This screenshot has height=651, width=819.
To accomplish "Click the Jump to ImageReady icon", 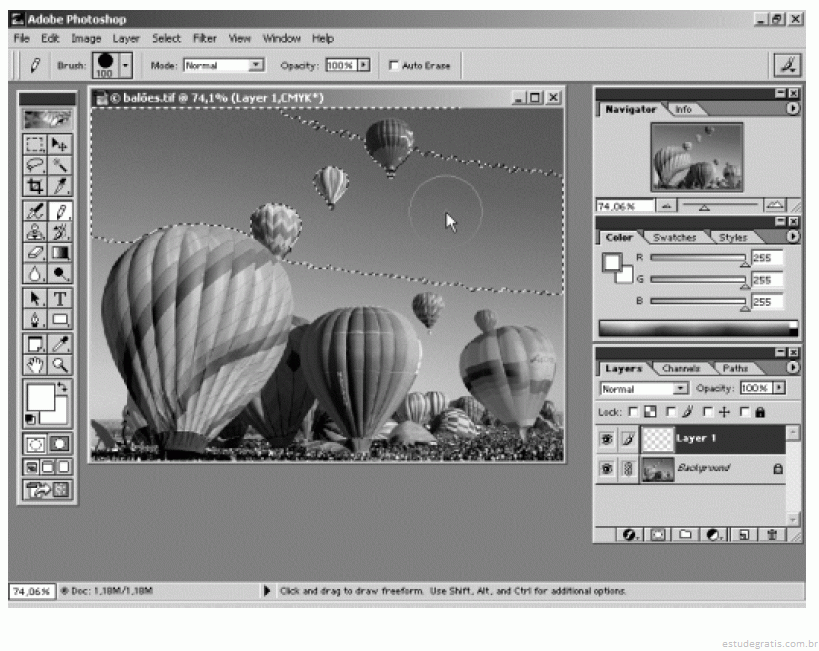I will click(x=47, y=490).
